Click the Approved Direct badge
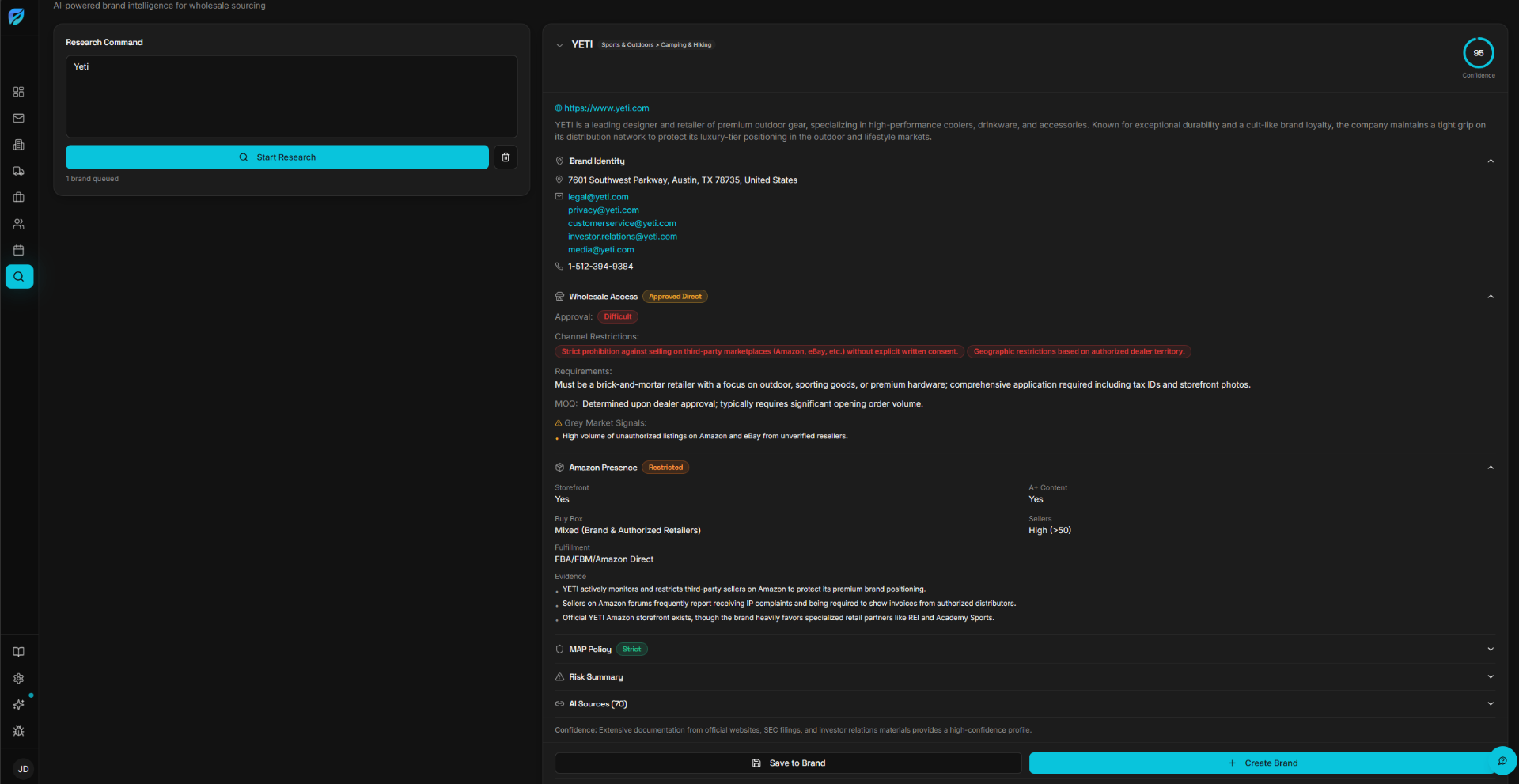 click(x=675, y=297)
